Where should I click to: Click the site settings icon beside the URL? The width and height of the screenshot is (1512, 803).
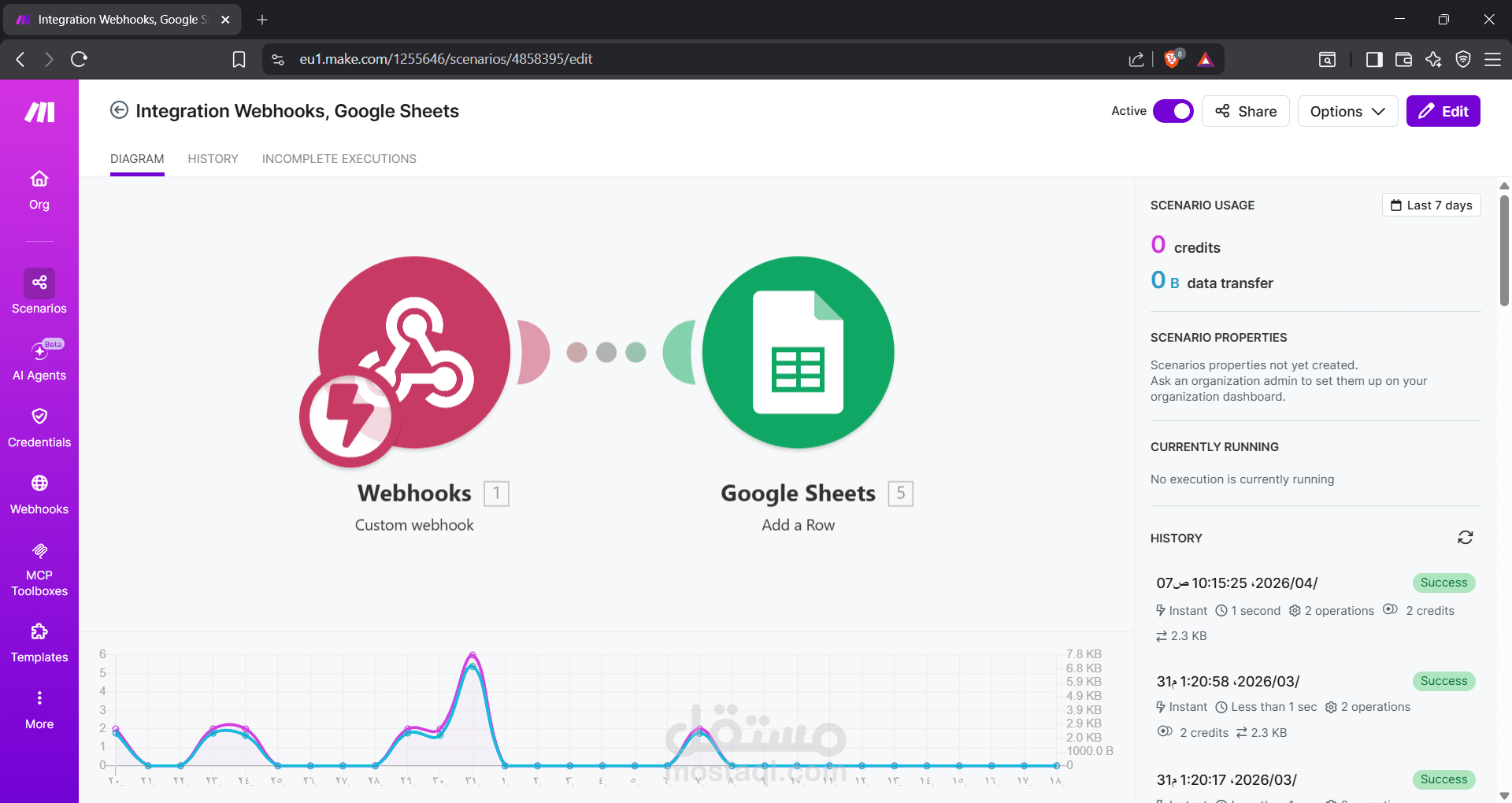click(278, 59)
